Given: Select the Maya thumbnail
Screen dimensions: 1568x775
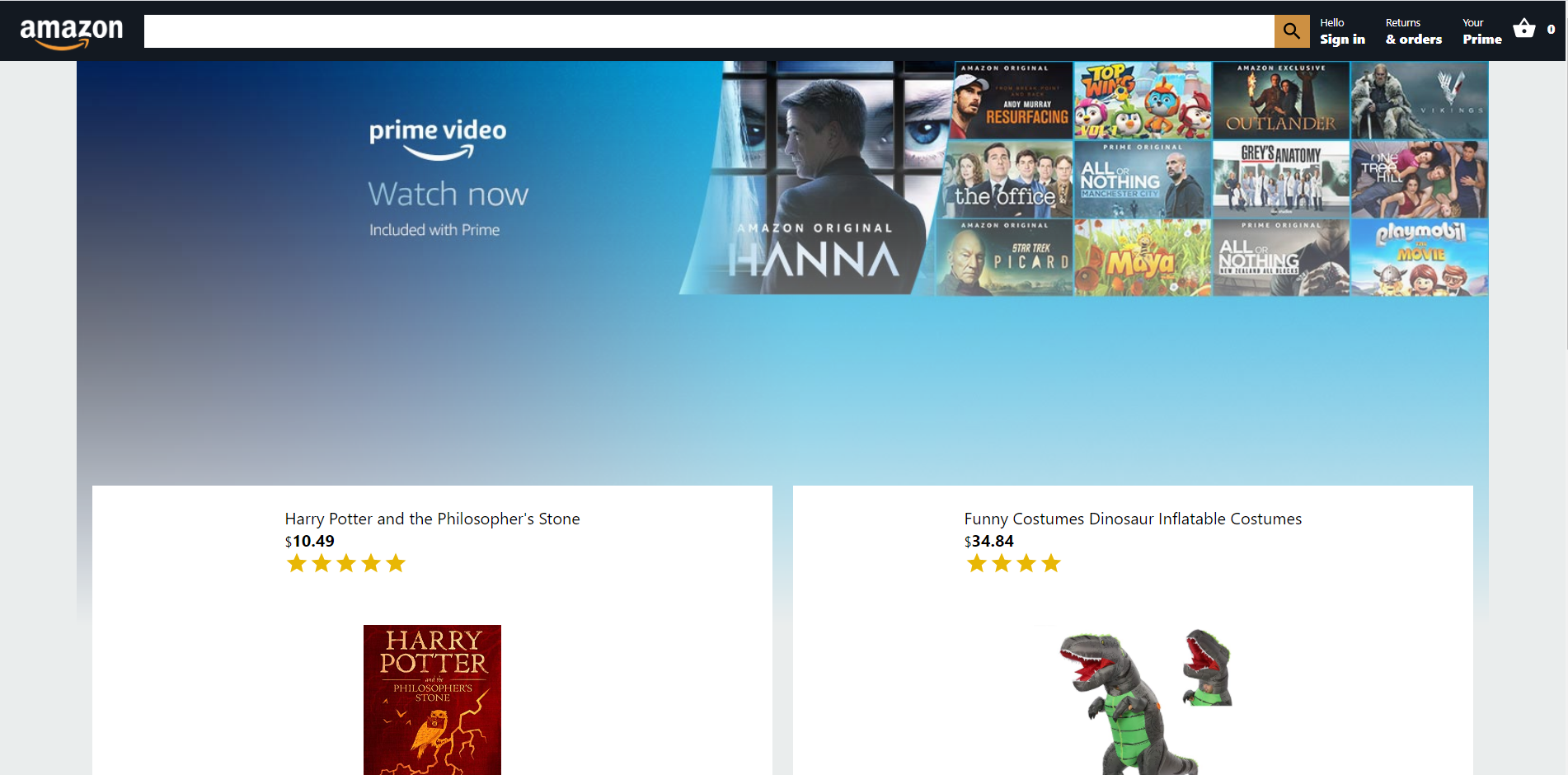Looking at the screenshot, I should pos(1143,257).
